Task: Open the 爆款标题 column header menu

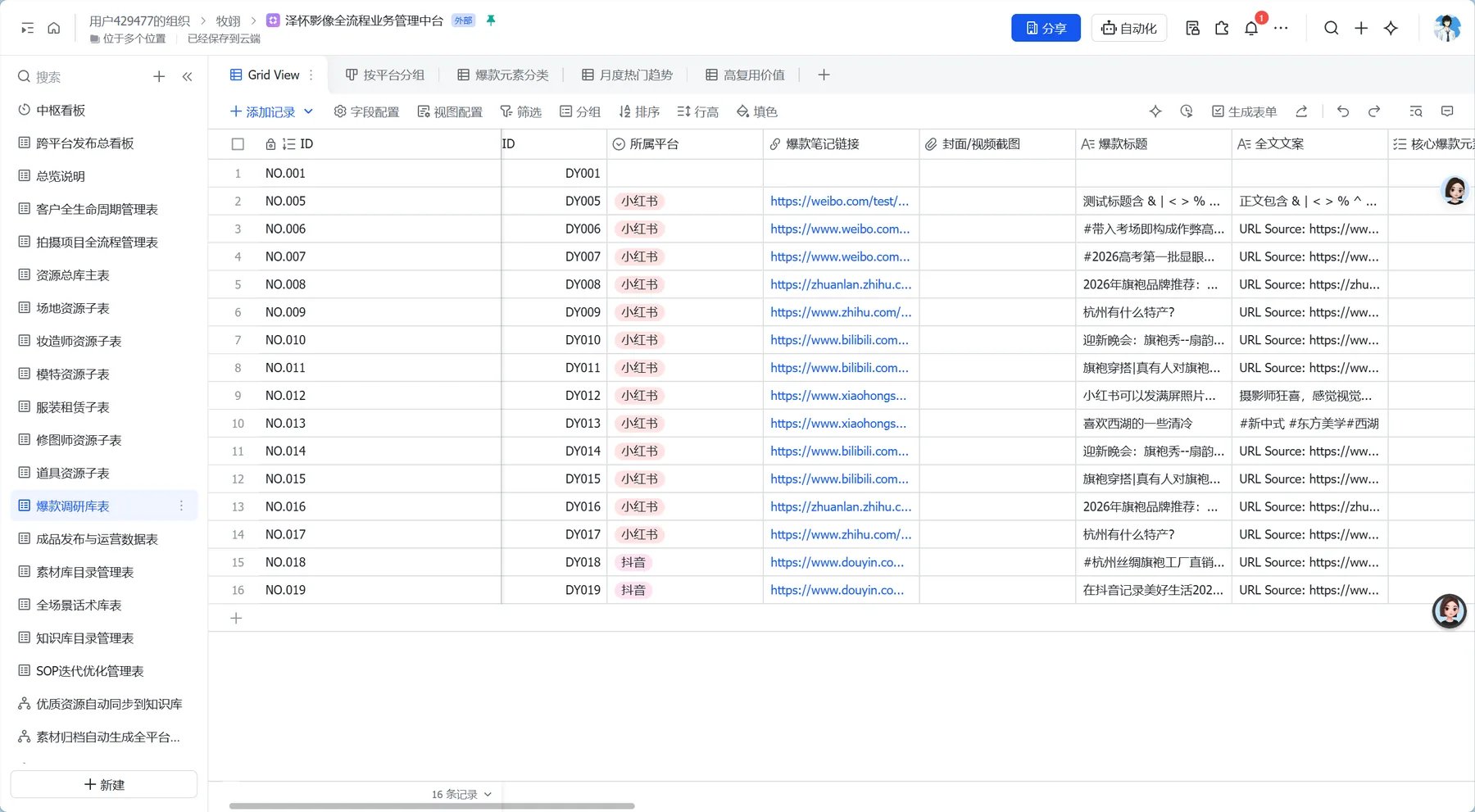Action: pyautogui.click(x=1154, y=144)
